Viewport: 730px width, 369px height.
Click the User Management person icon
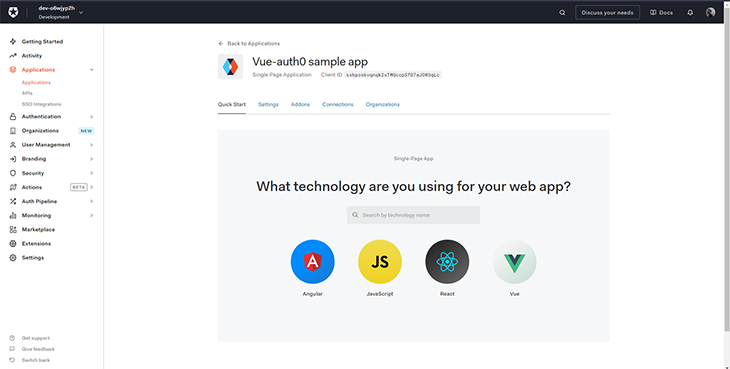pos(13,145)
